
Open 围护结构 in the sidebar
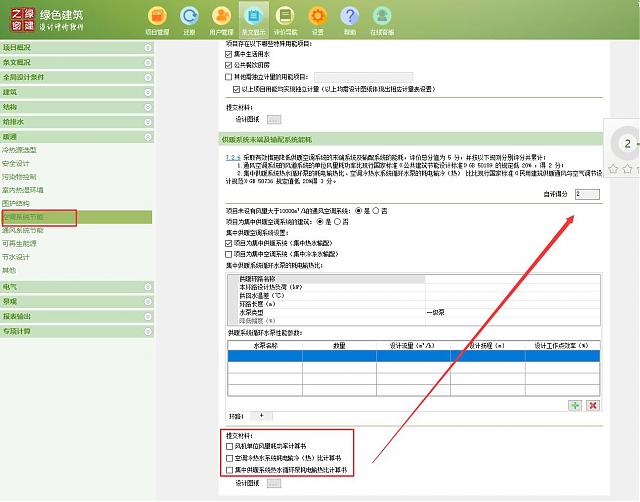(16, 204)
